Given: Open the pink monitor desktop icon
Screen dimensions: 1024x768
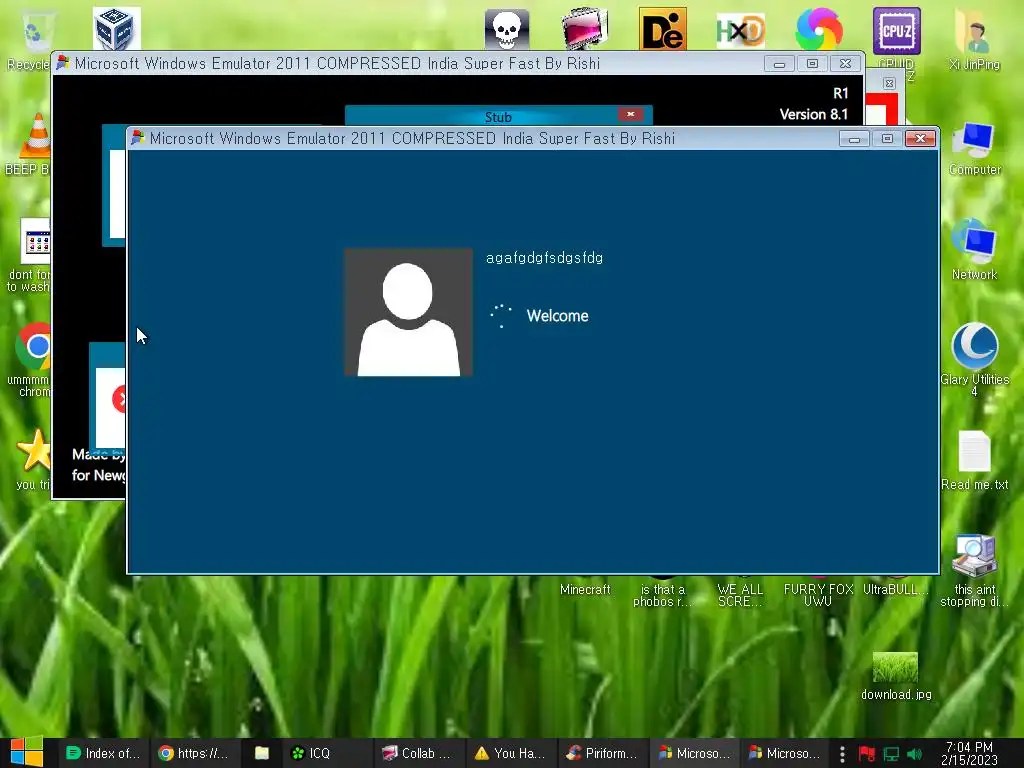Looking at the screenshot, I should [584, 29].
